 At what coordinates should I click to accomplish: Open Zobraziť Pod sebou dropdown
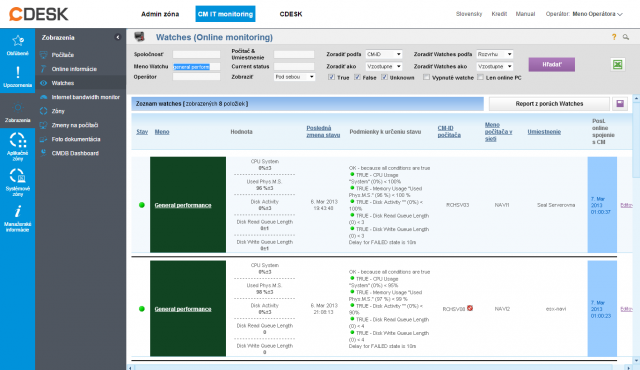tap(294, 77)
